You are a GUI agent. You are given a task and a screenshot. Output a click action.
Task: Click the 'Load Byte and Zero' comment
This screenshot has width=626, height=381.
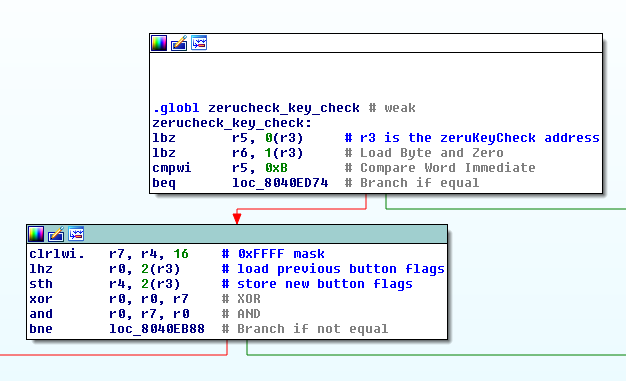[x=424, y=153]
